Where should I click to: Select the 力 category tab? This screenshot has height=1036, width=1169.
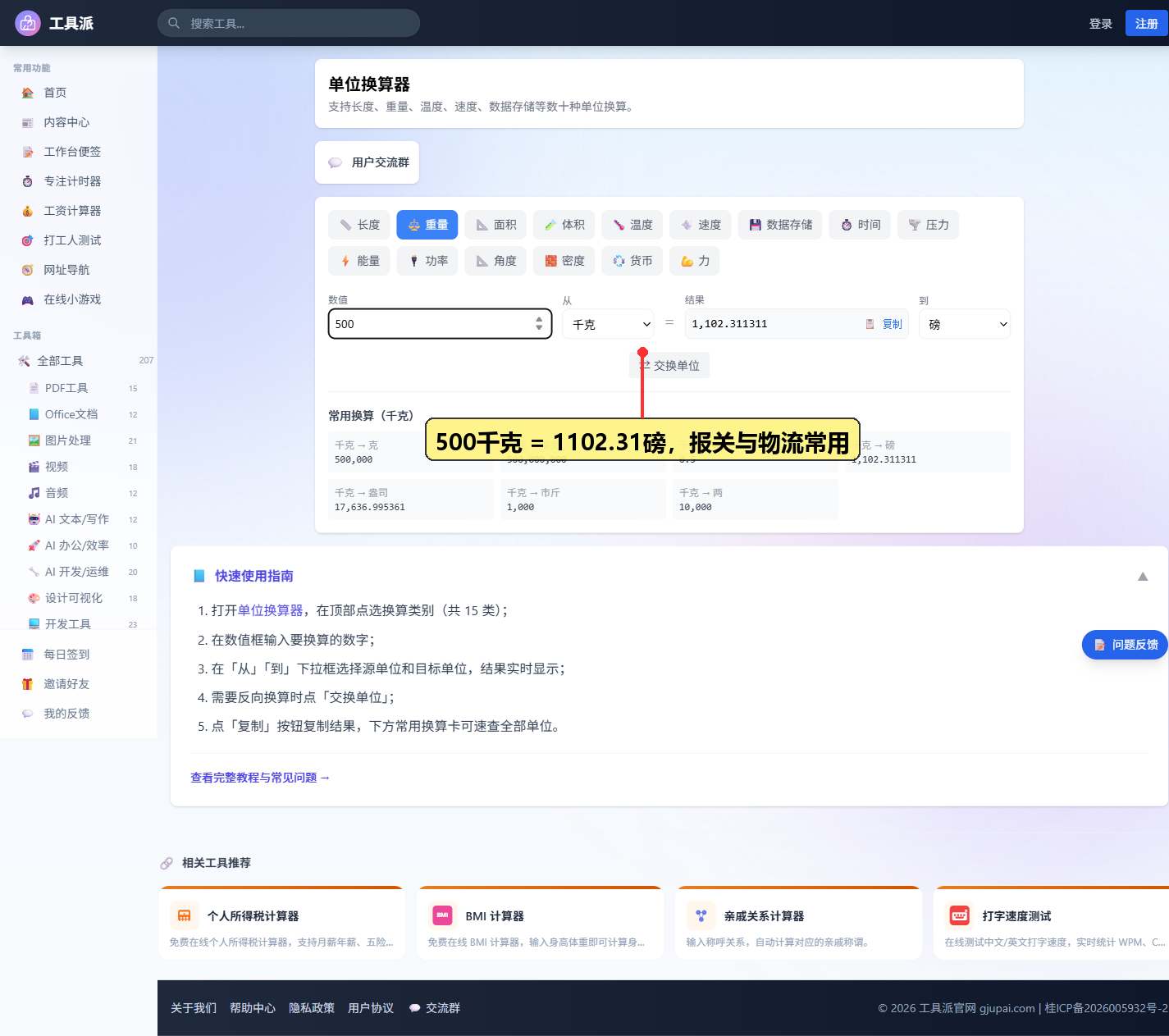(x=695, y=261)
